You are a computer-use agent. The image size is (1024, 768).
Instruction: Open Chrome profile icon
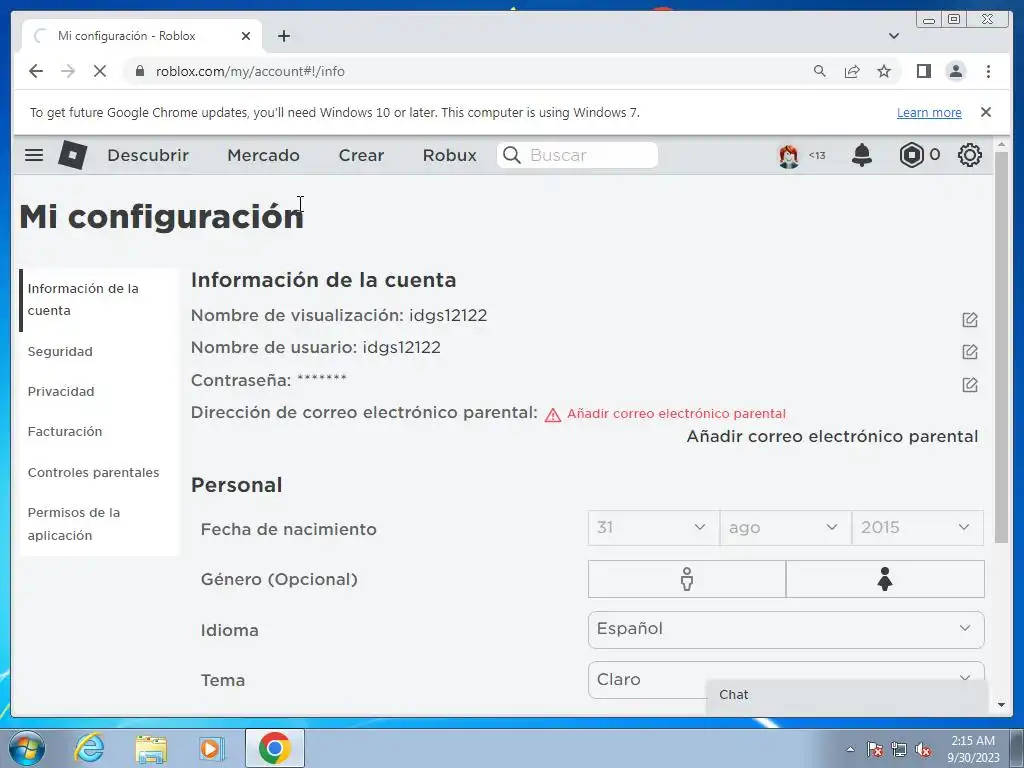coord(956,71)
